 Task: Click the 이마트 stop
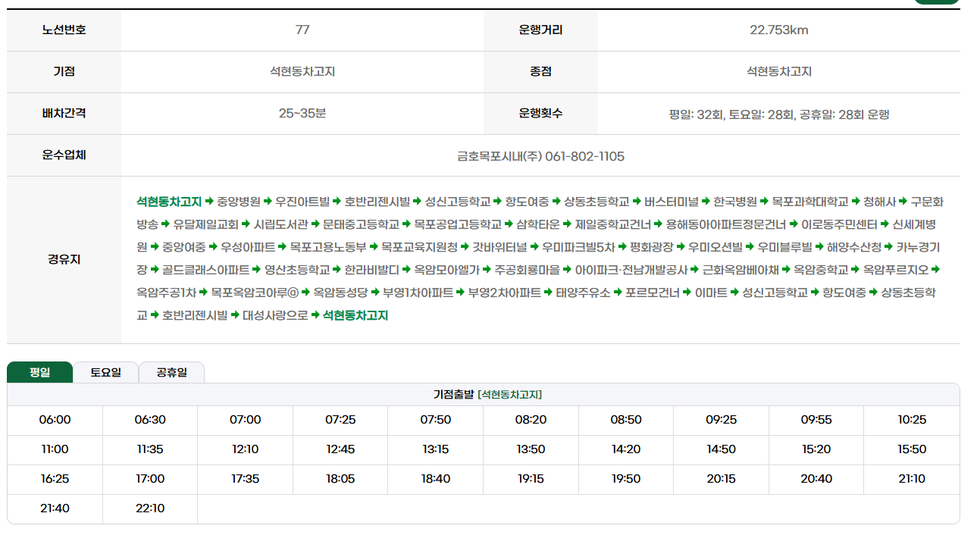pos(711,292)
